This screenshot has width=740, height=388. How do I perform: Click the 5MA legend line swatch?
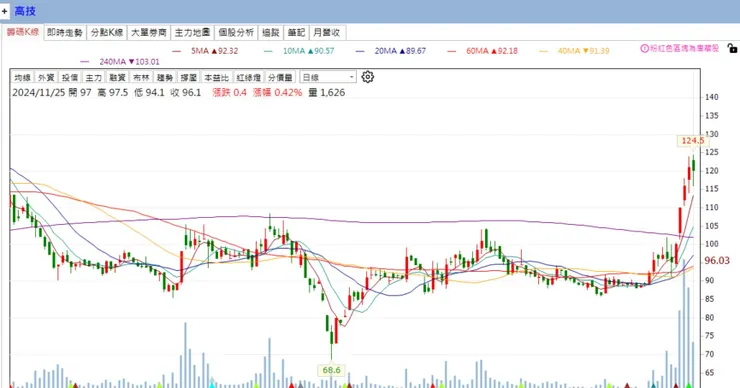pos(177,51)
